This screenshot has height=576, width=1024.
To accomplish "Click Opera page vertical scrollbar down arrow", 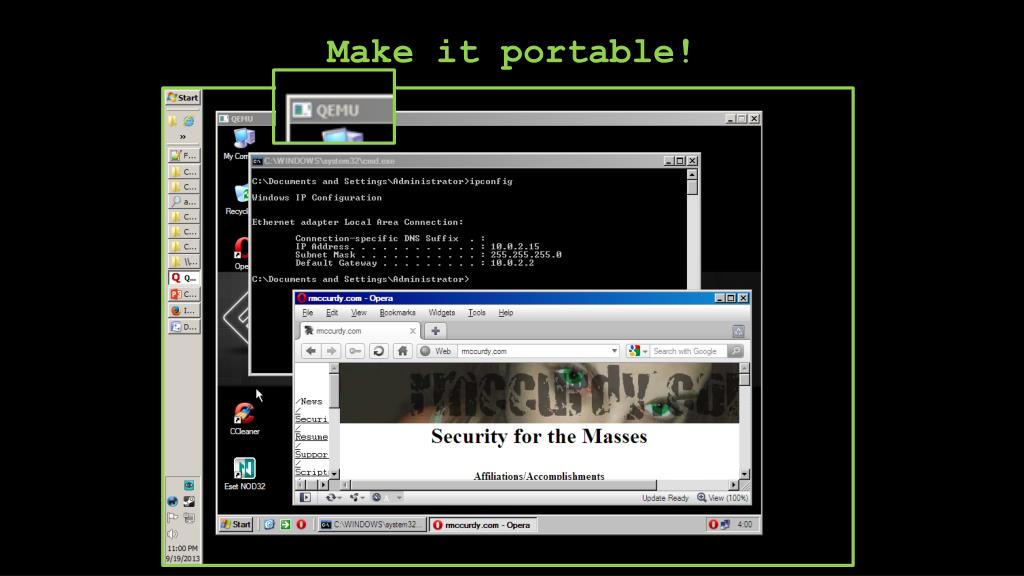I will 744,473.
